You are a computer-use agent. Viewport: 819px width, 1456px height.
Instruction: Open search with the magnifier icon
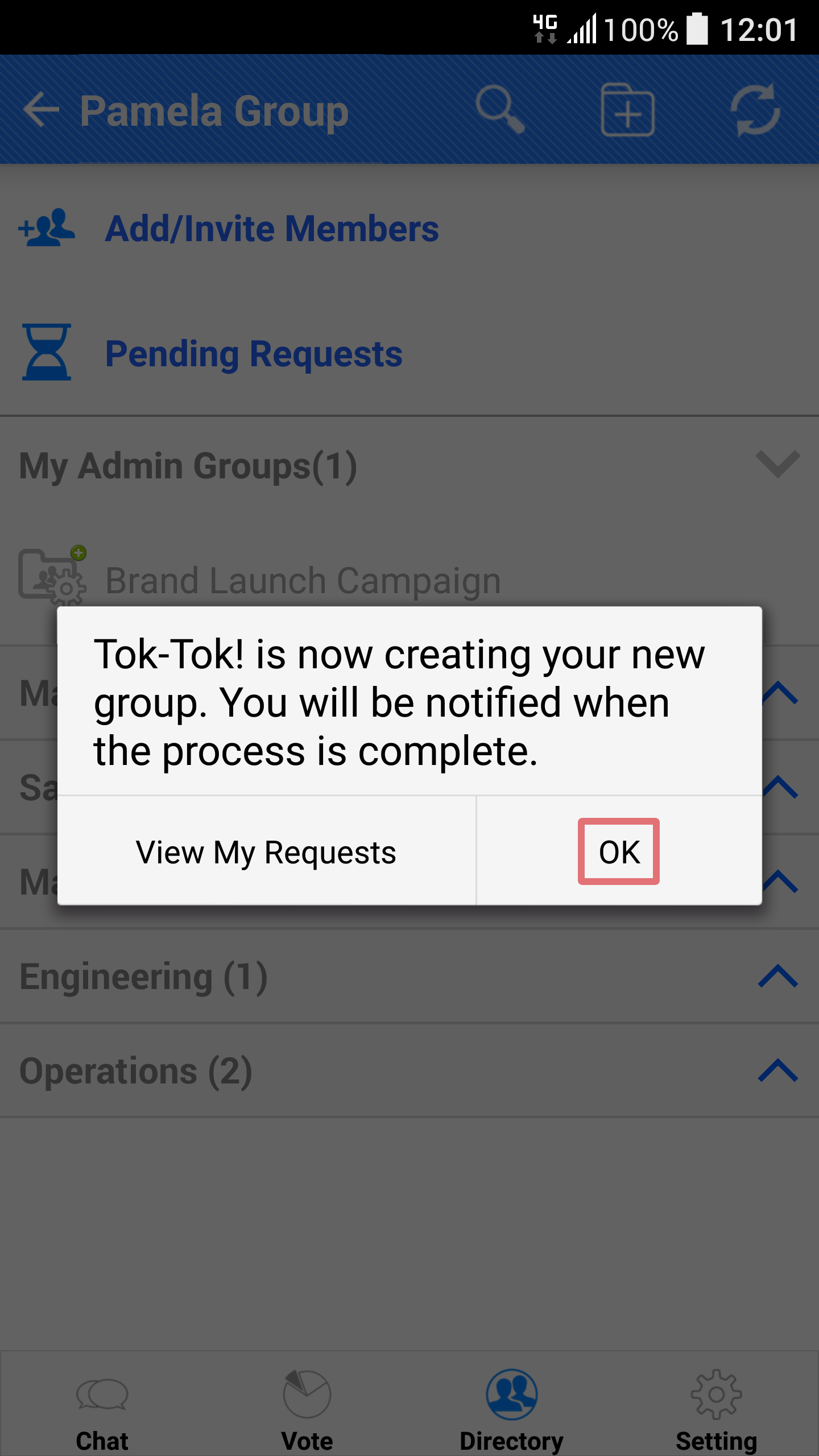pyautogui.click(x=500, y=110)
